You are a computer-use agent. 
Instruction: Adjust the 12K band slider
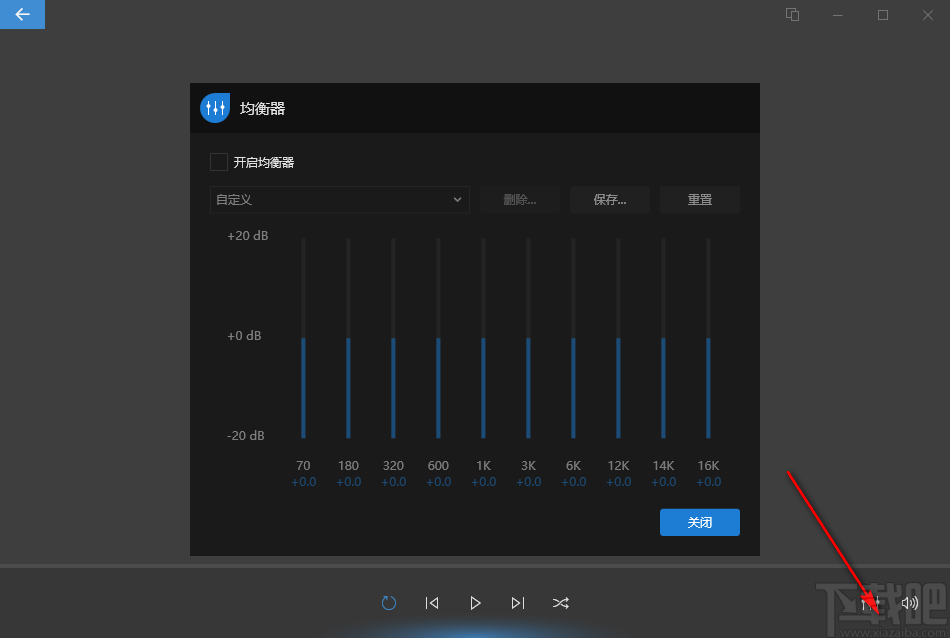tap(619, 338)
